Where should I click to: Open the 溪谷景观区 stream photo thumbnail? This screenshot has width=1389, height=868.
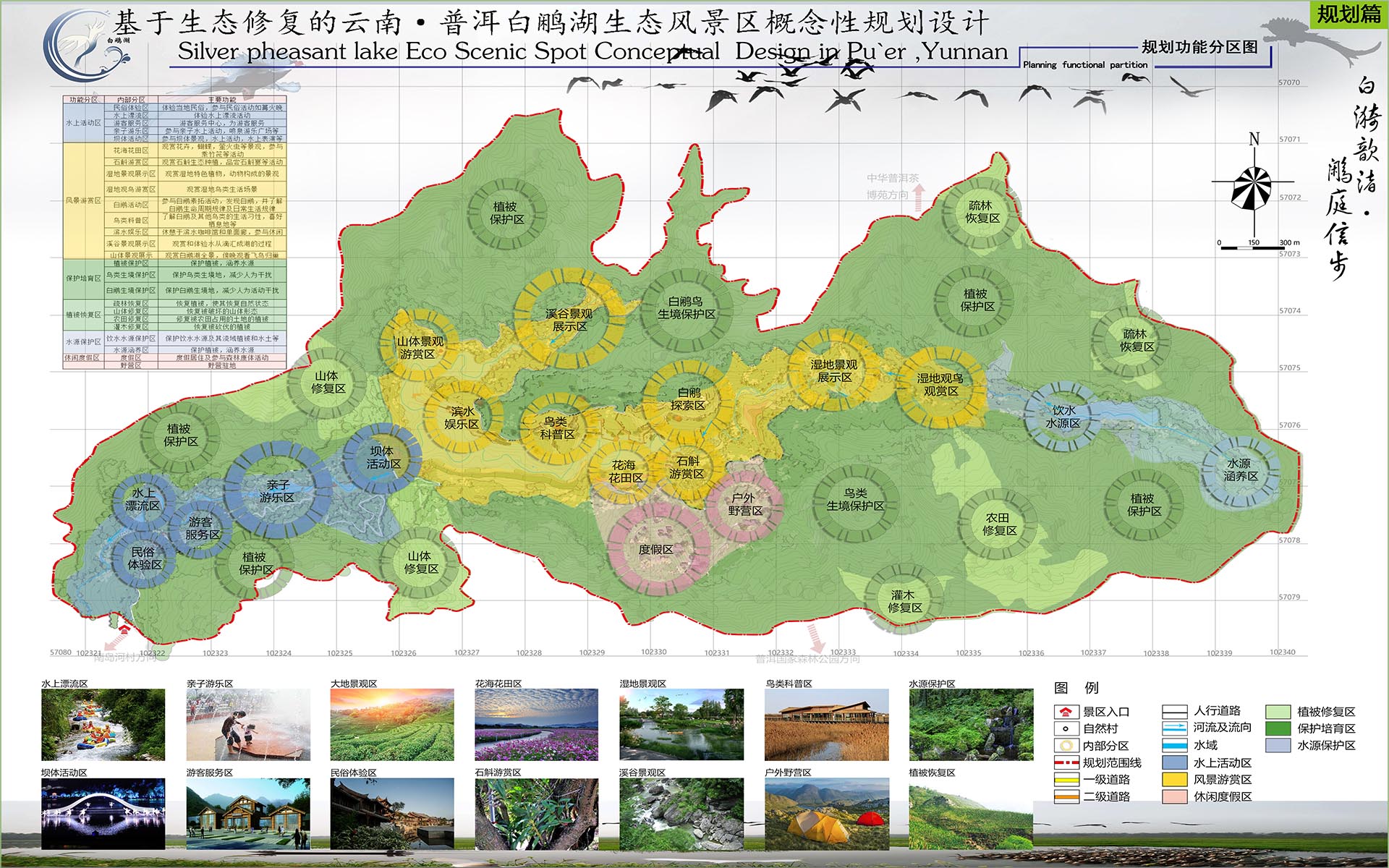(681, 814)
